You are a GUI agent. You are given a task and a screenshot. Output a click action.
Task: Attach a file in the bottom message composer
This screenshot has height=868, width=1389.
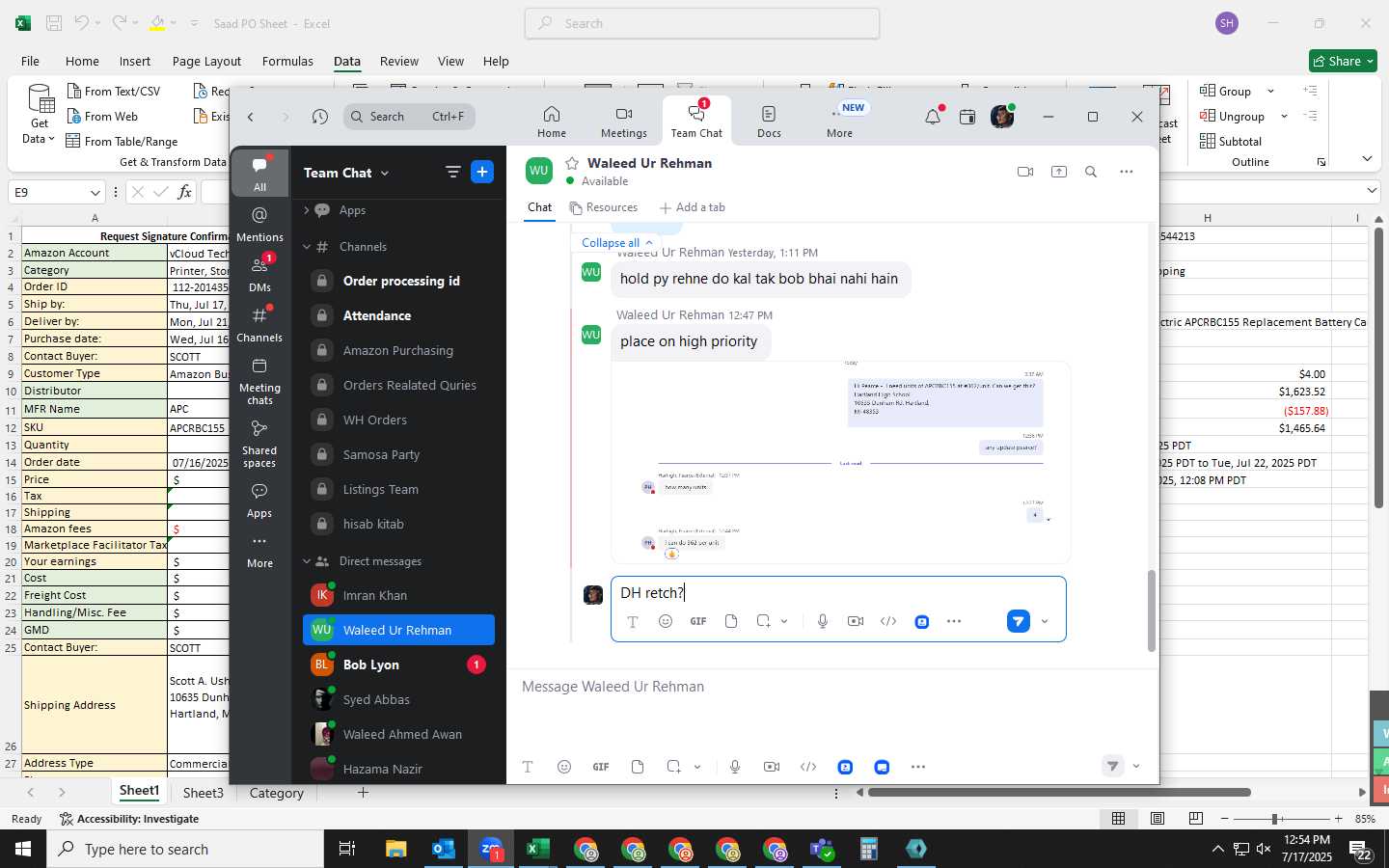[x=638, y=767]
